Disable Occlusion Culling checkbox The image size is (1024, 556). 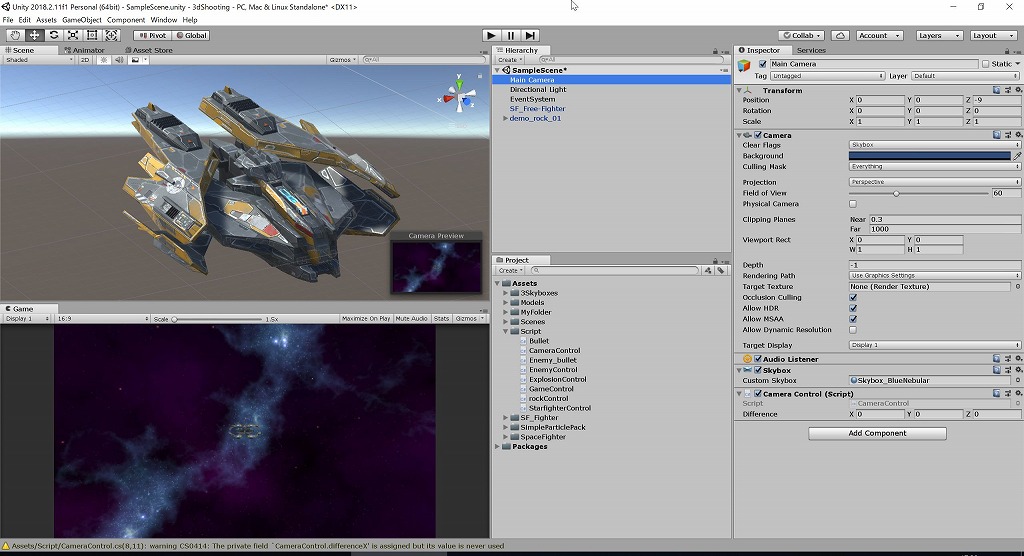[x=853, y=297]
